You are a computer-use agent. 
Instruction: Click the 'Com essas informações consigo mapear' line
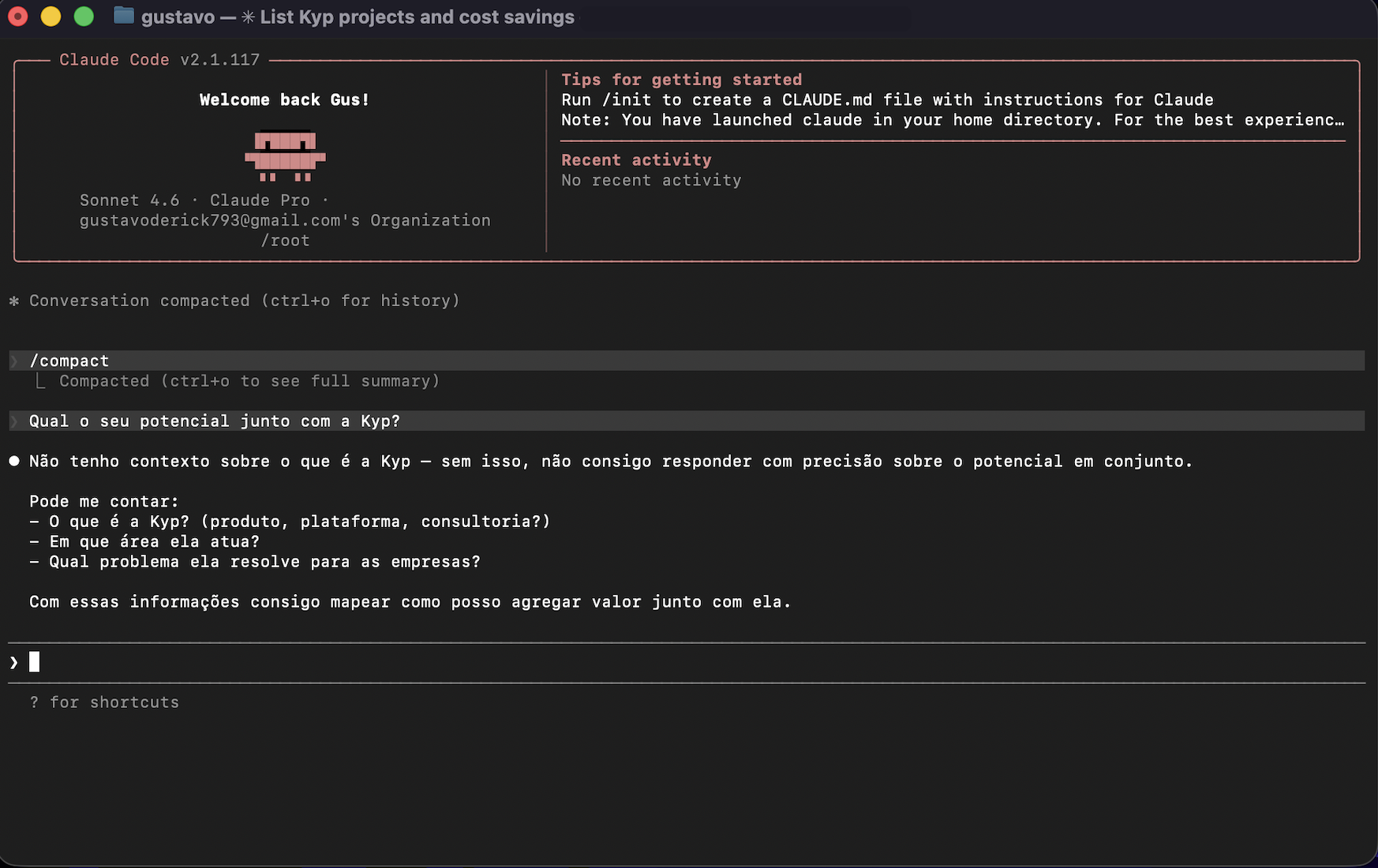pyautogui.click(x=410, y=602)
